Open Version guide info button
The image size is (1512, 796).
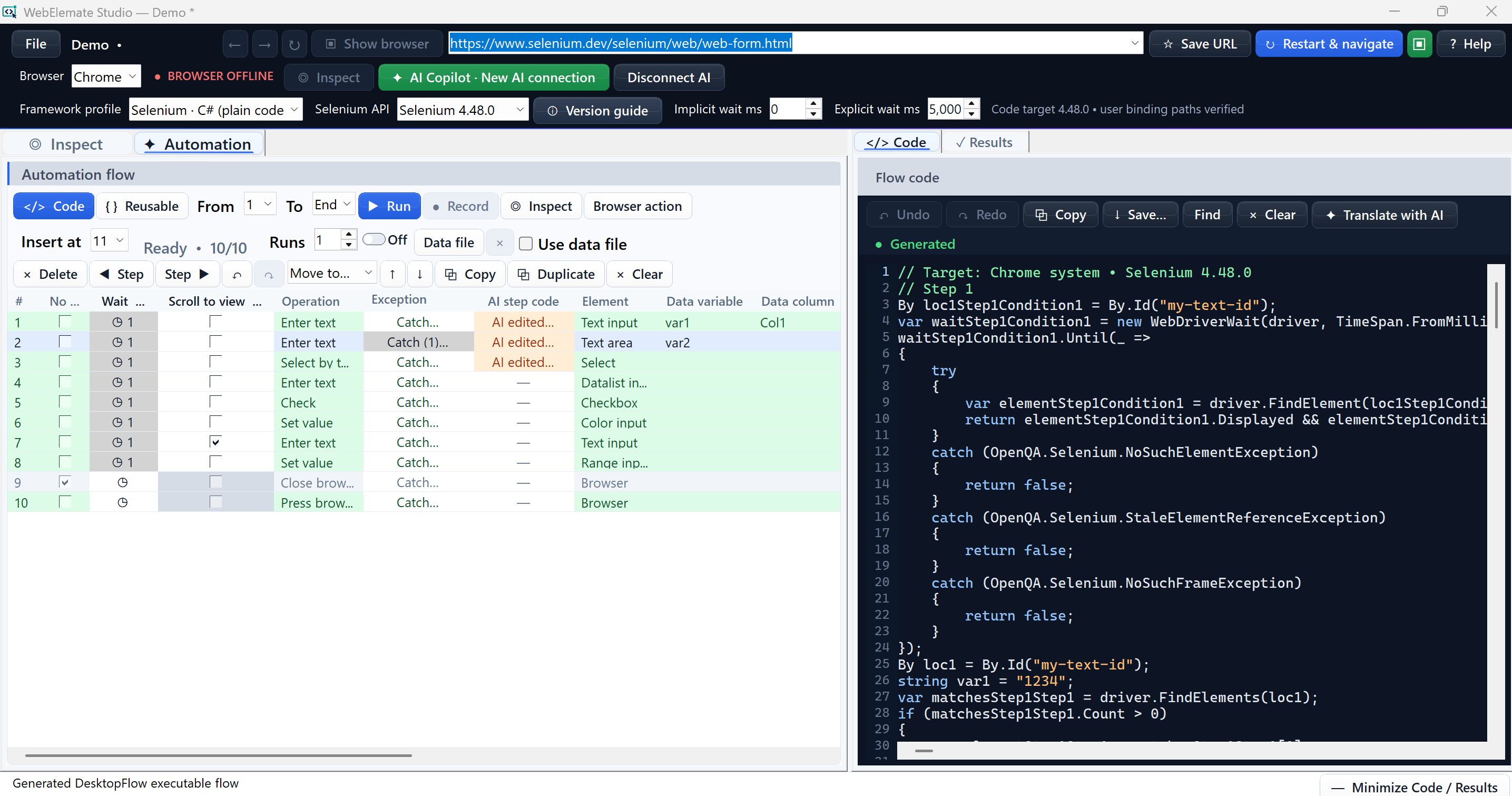tap(597, 111)
